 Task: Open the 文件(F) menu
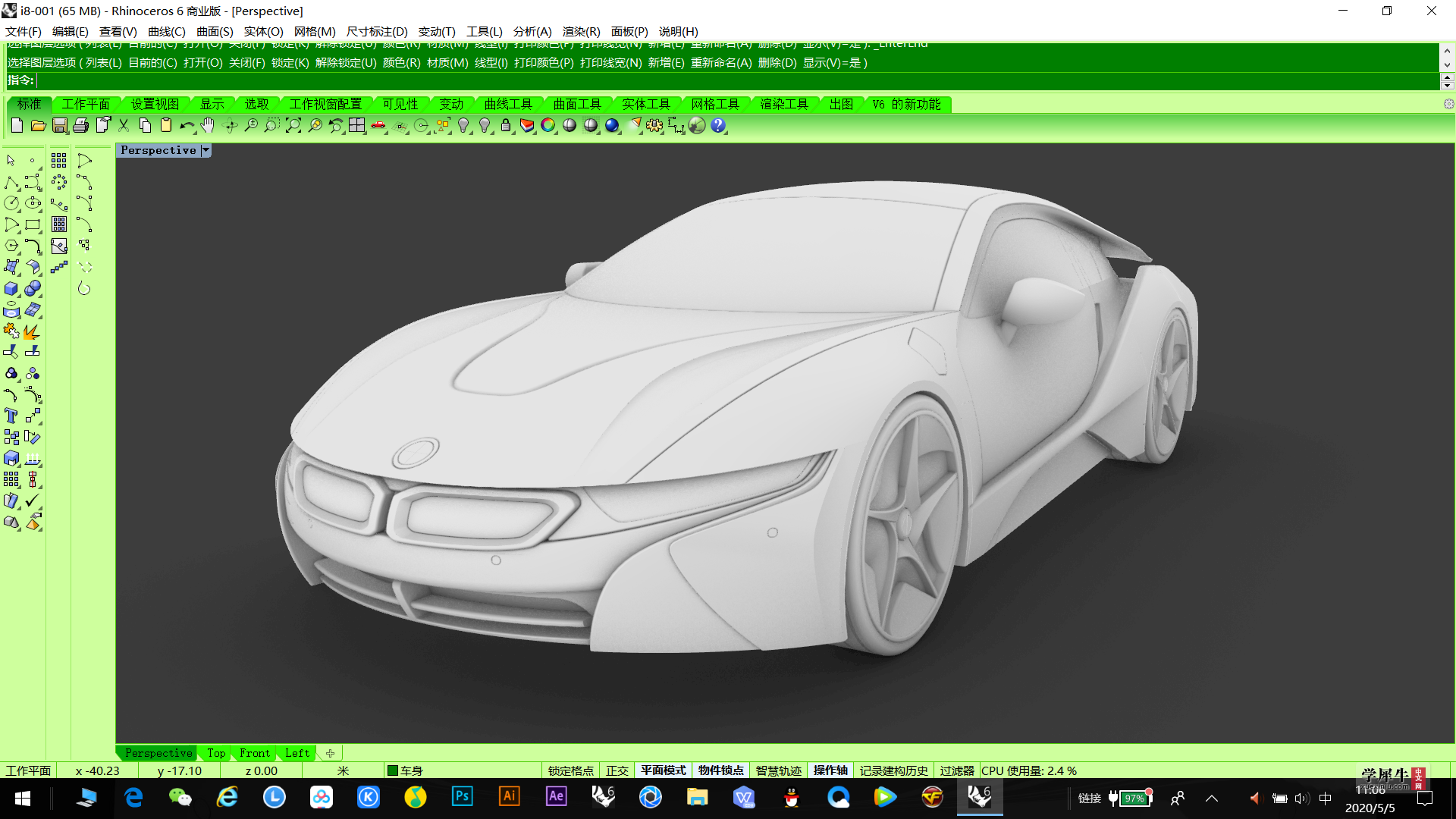point(24,31)
